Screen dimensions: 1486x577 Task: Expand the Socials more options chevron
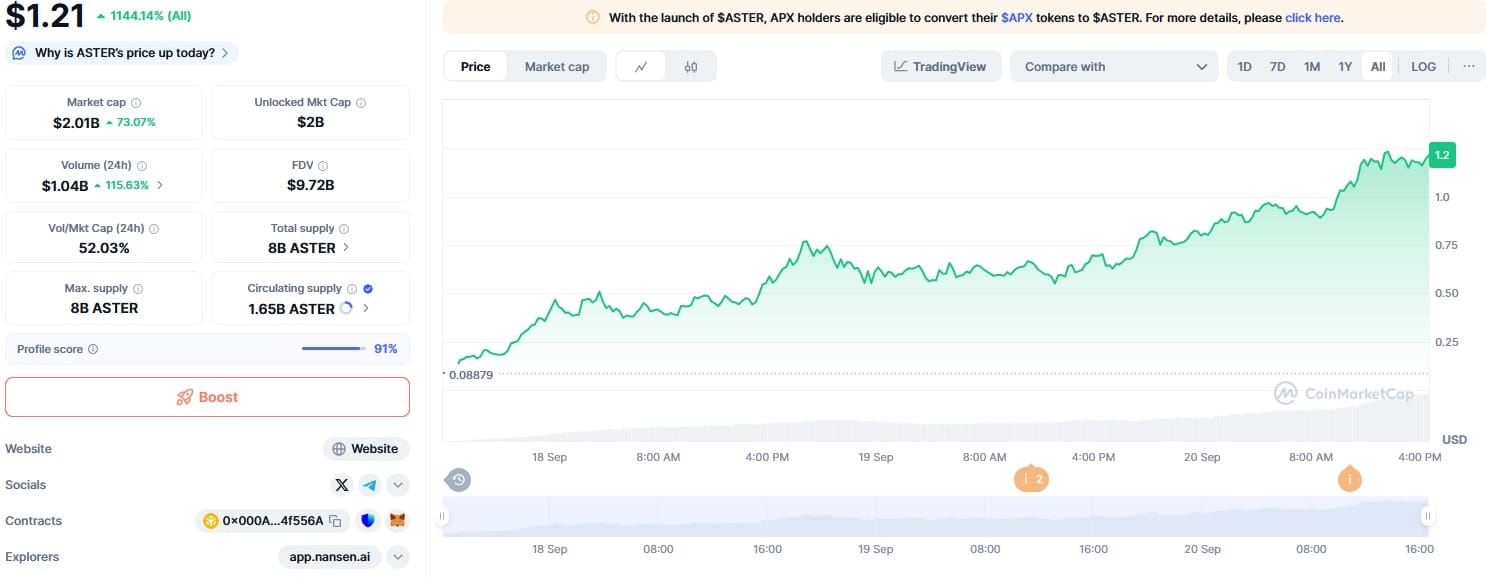[x=398, y=485]
